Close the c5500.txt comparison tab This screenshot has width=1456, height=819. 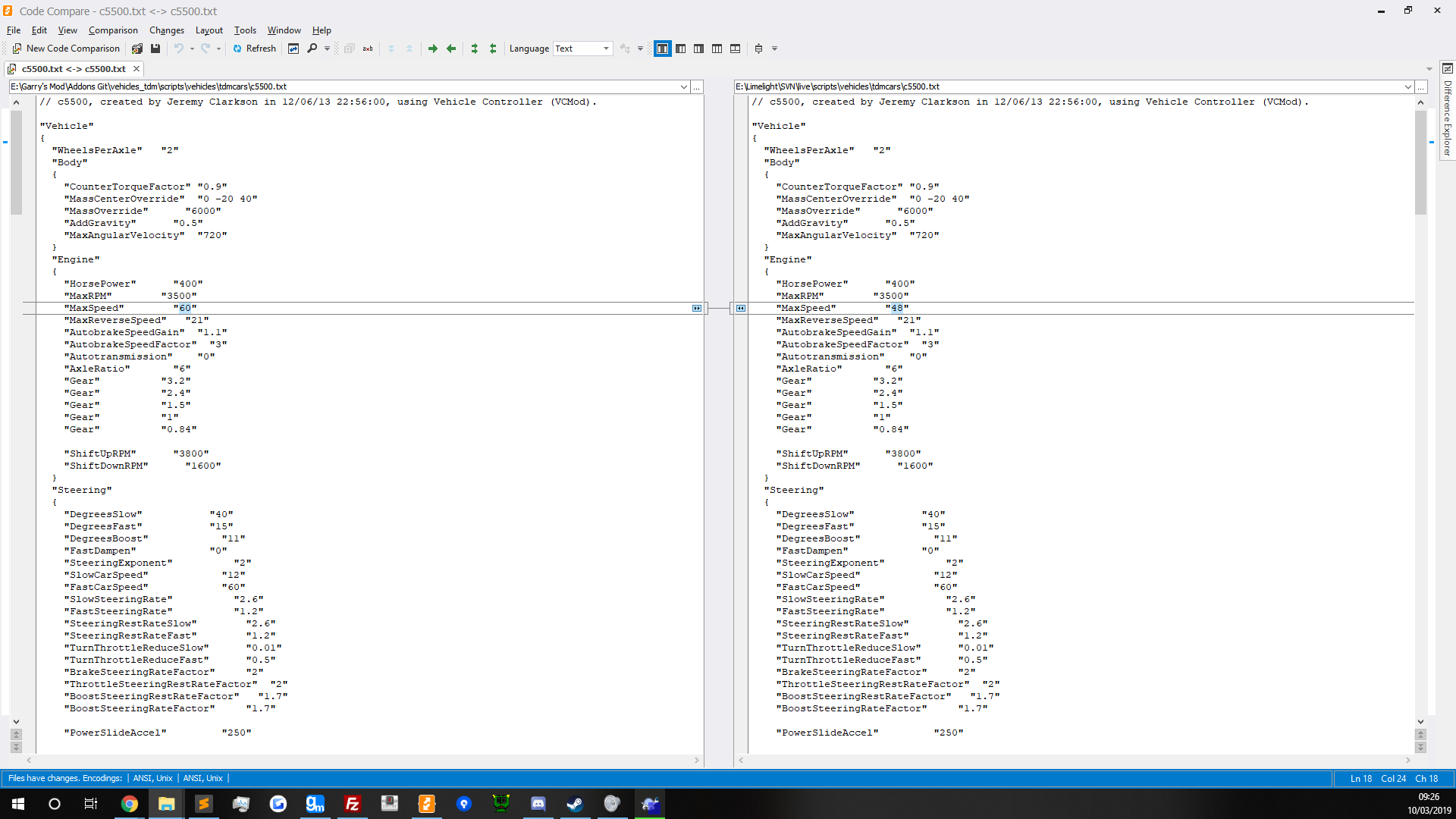[136, 69]
